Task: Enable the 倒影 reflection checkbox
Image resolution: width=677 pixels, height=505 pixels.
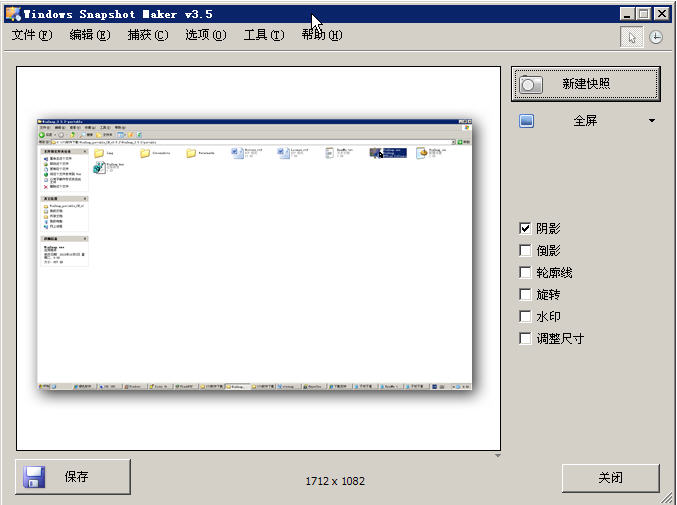Action: click(x=525, y=250)
